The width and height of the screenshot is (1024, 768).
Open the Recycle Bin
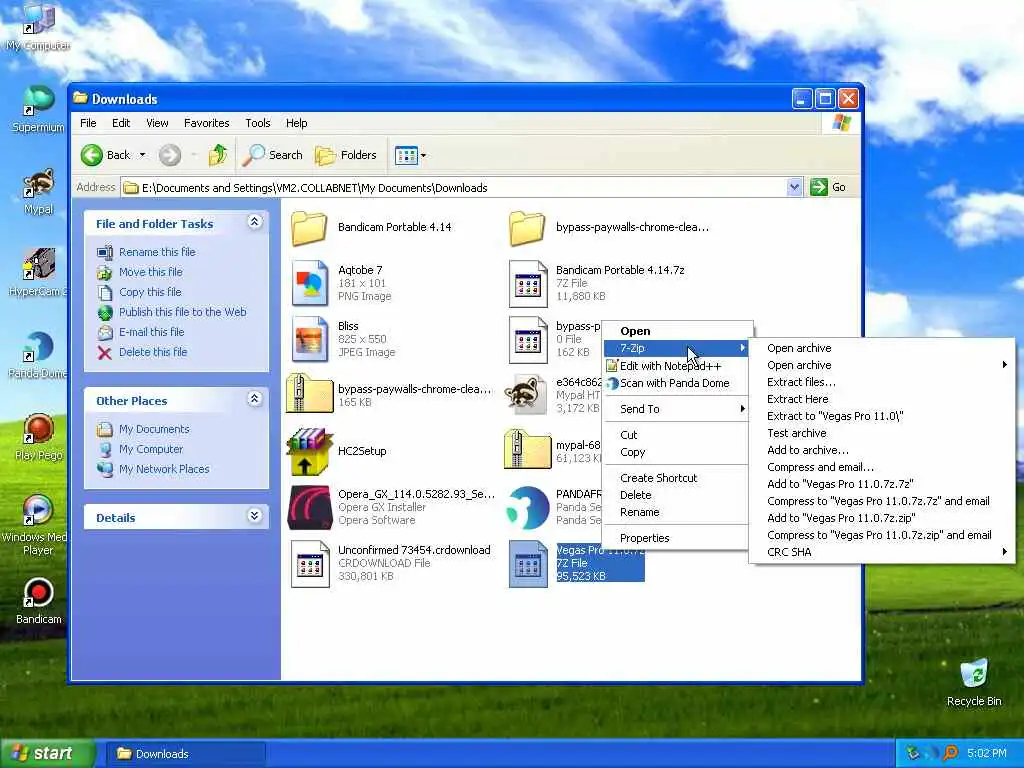pyautogui.click(x=974, y=682)
